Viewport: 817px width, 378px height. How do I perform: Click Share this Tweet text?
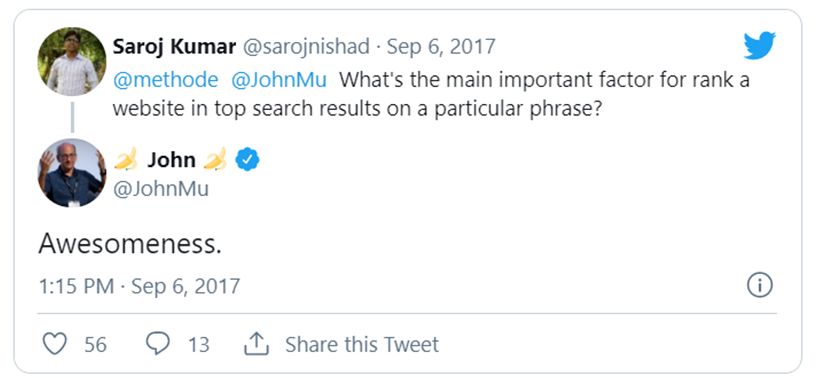(362, 344)
